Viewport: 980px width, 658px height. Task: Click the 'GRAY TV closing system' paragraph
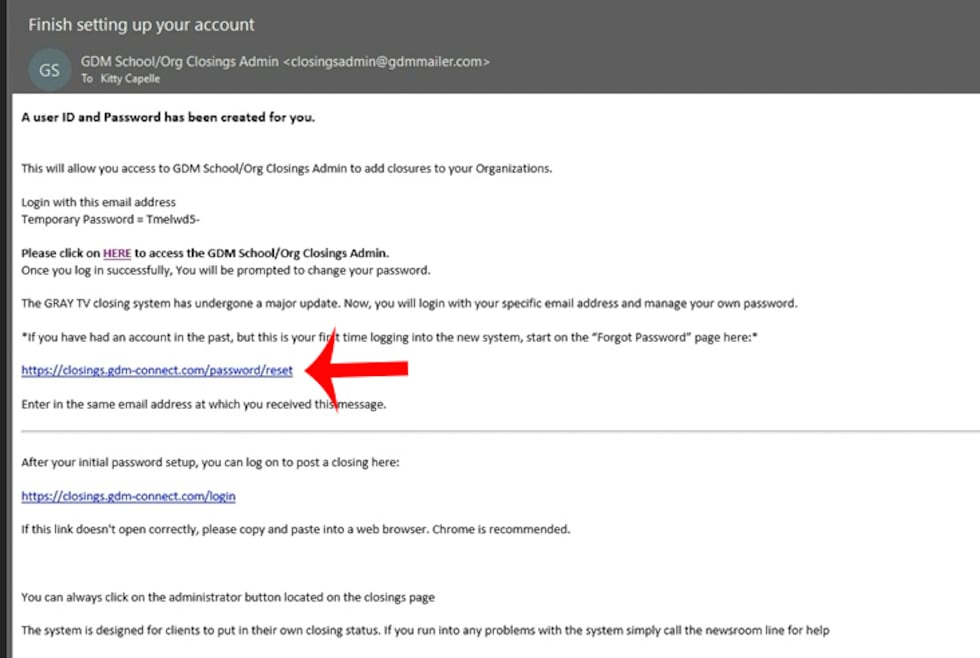coord(409,303)
